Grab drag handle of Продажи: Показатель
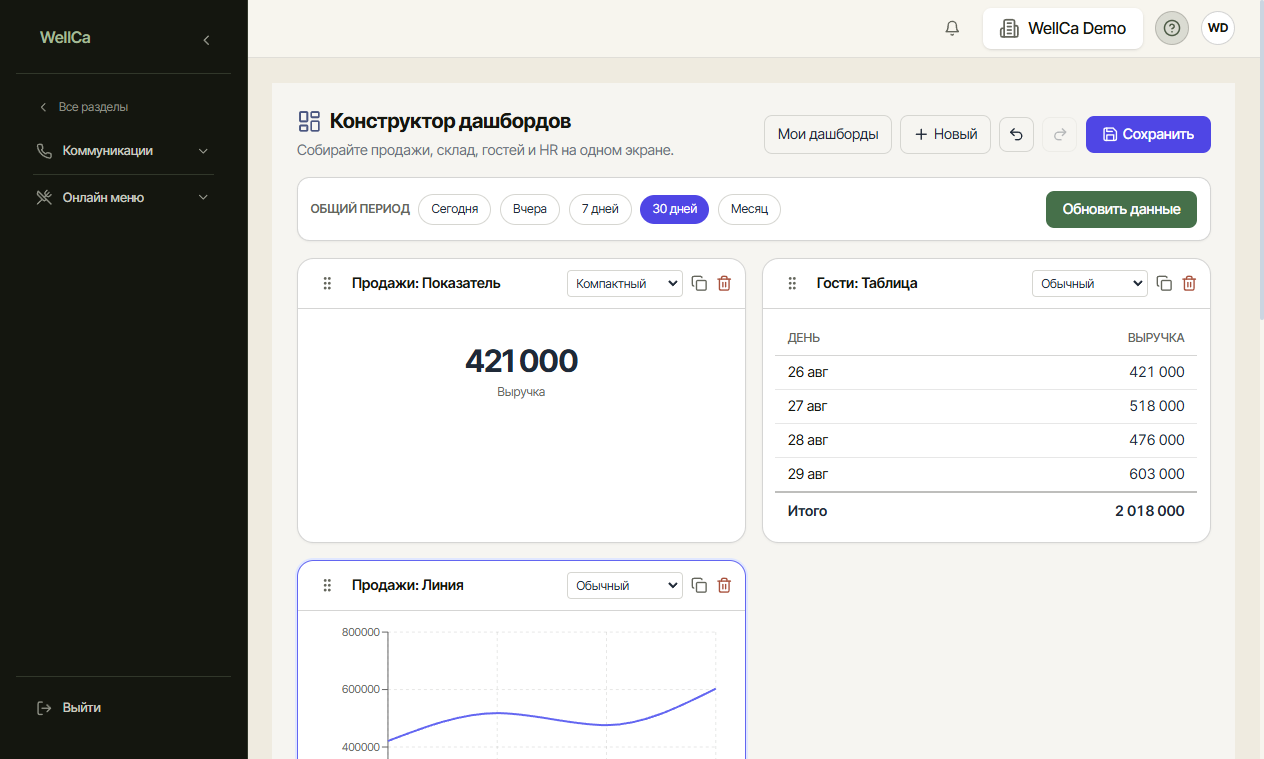 tap(327, 283)
